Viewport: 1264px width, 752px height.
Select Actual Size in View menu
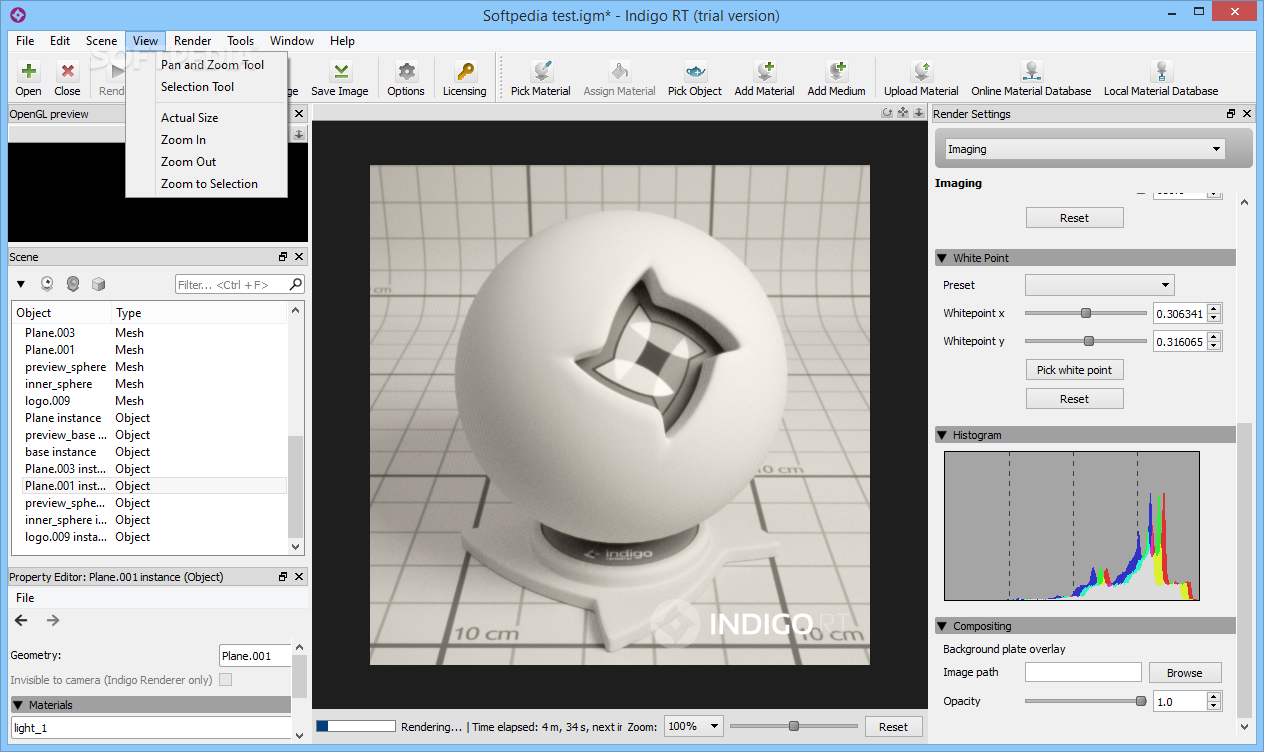189,118
